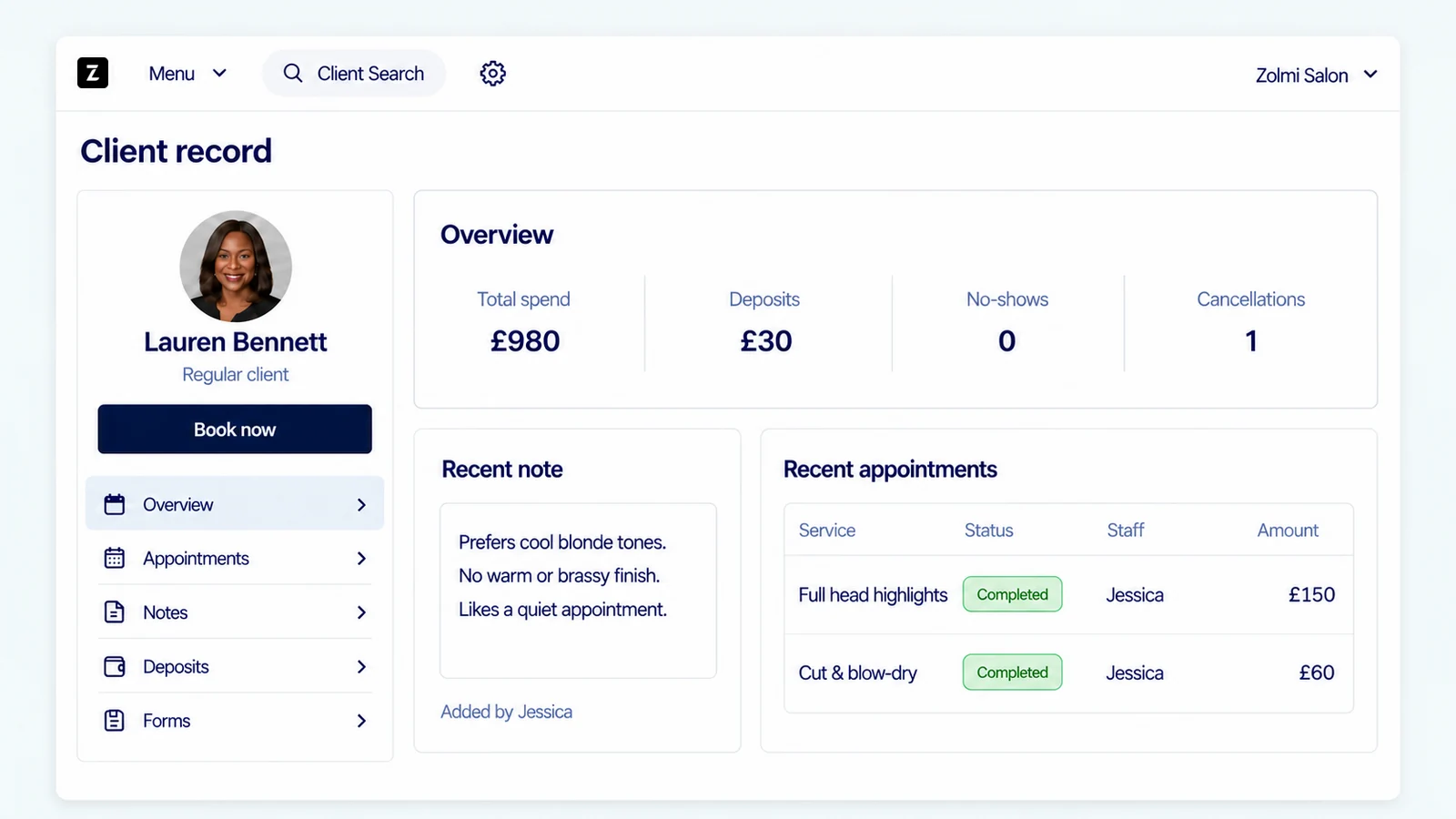
Task: Click Lauren Bennett's profile photo
Action: pyautogui.click(x=236, y=267)
